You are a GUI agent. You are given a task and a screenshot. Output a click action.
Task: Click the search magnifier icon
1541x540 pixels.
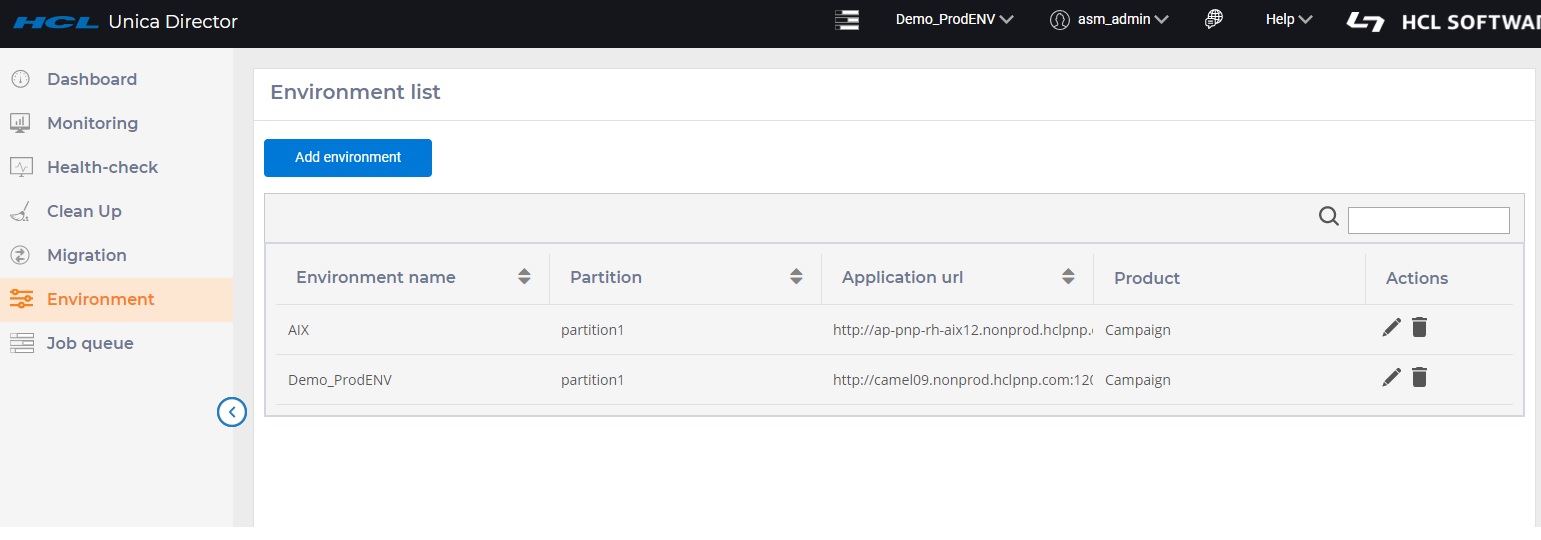tap(1328, 217)
